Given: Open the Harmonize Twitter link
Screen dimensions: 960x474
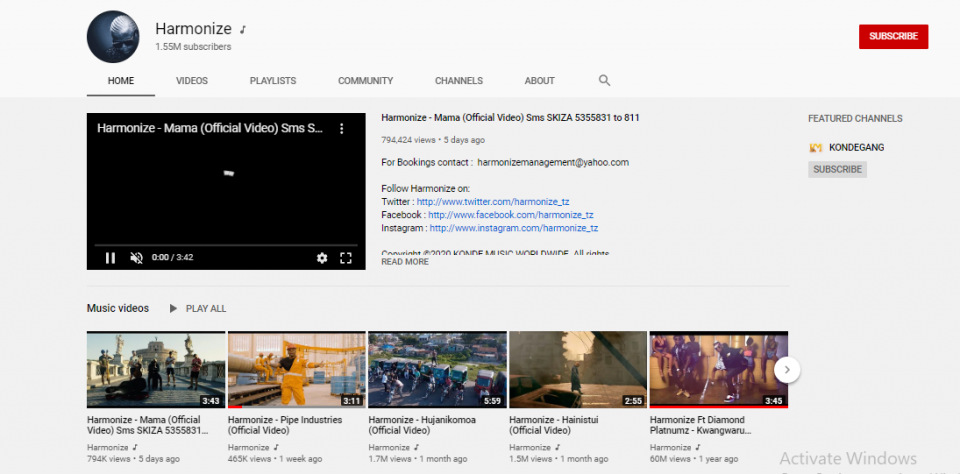Looking at the screenshot, I should 492,202.
